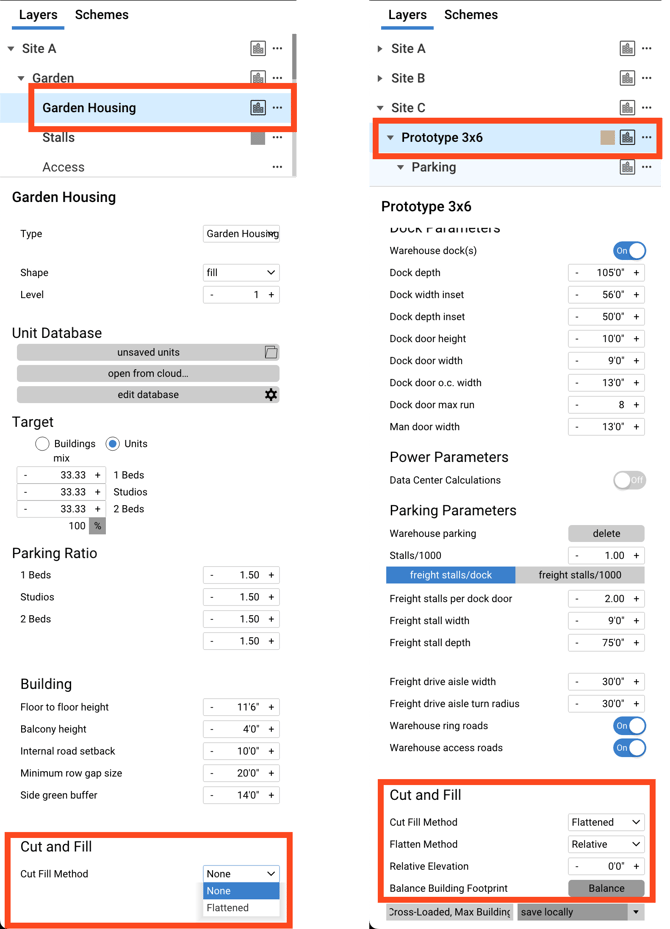Screen dimensions: 670x929
Task: Click open from cloud button
Action: pyautogui.click(x=148, y=373)
